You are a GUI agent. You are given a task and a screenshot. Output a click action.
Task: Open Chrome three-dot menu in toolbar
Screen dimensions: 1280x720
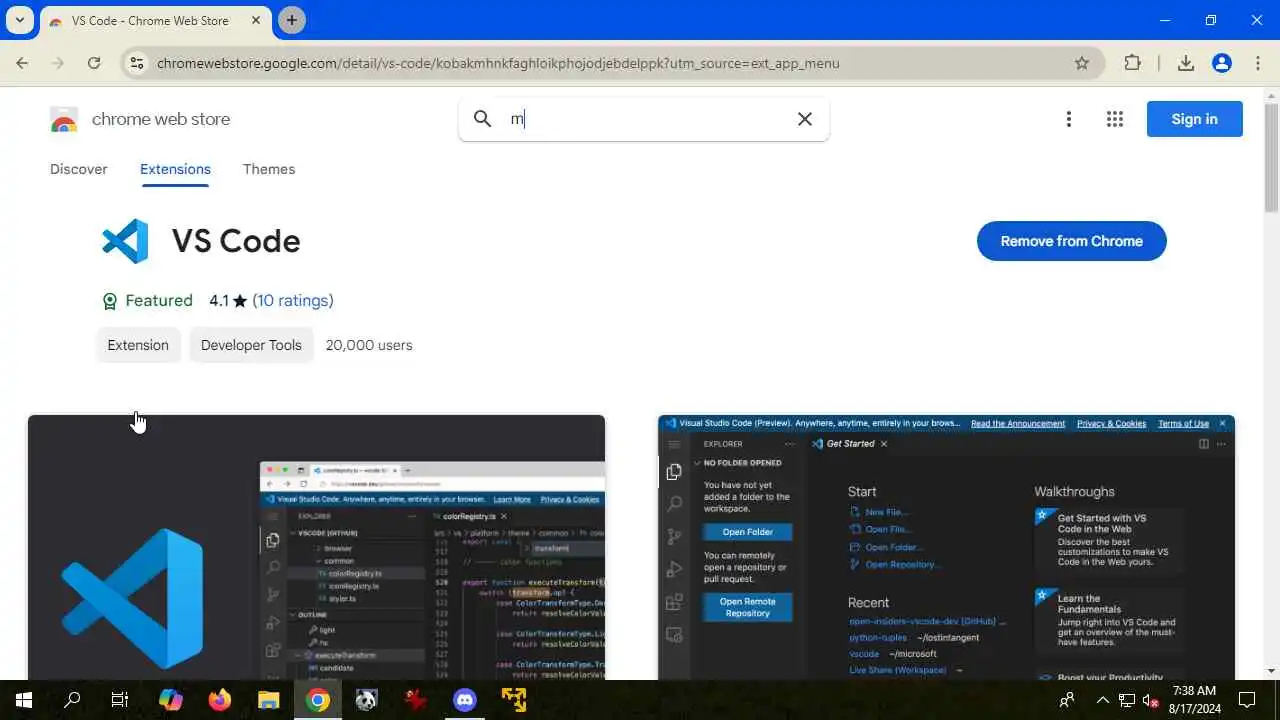(1258, 63)
